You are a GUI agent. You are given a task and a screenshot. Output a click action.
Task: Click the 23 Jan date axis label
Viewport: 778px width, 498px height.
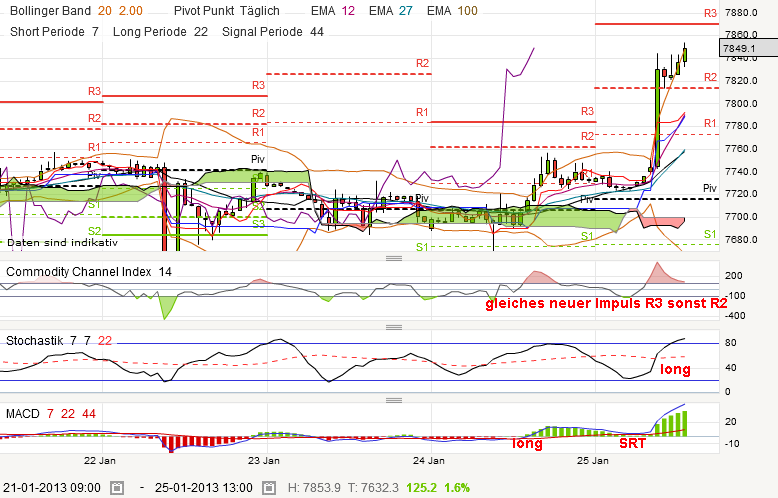[264, 460]
